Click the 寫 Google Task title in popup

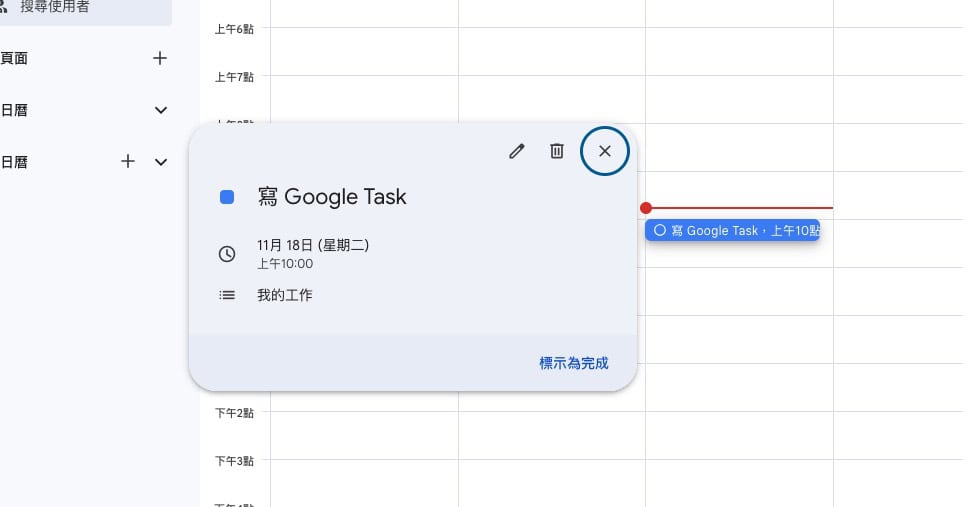tap(332, 197)
